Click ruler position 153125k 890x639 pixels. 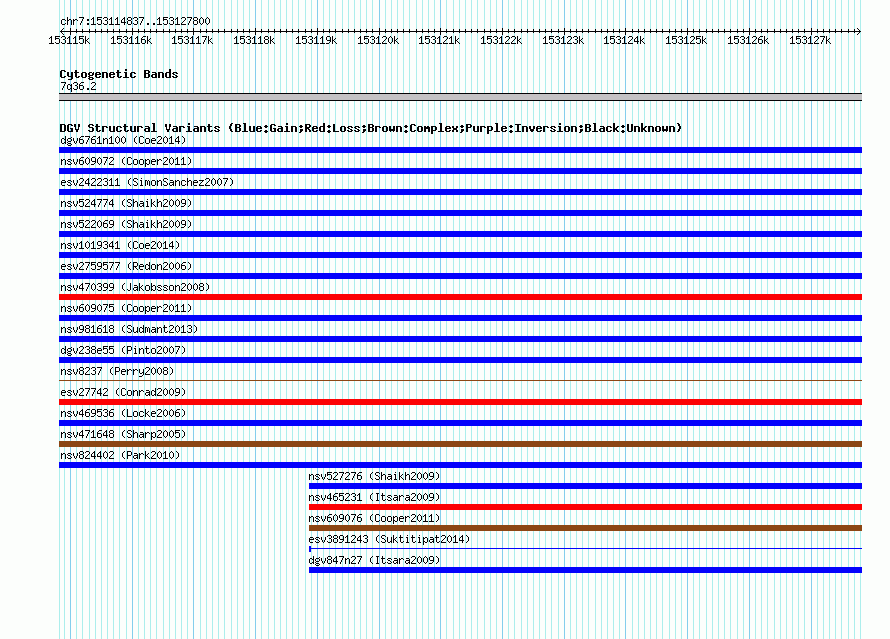coord(686,40)
